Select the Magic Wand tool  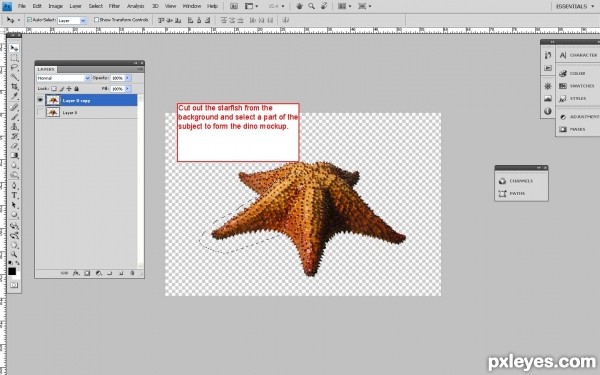coord(14,77)
